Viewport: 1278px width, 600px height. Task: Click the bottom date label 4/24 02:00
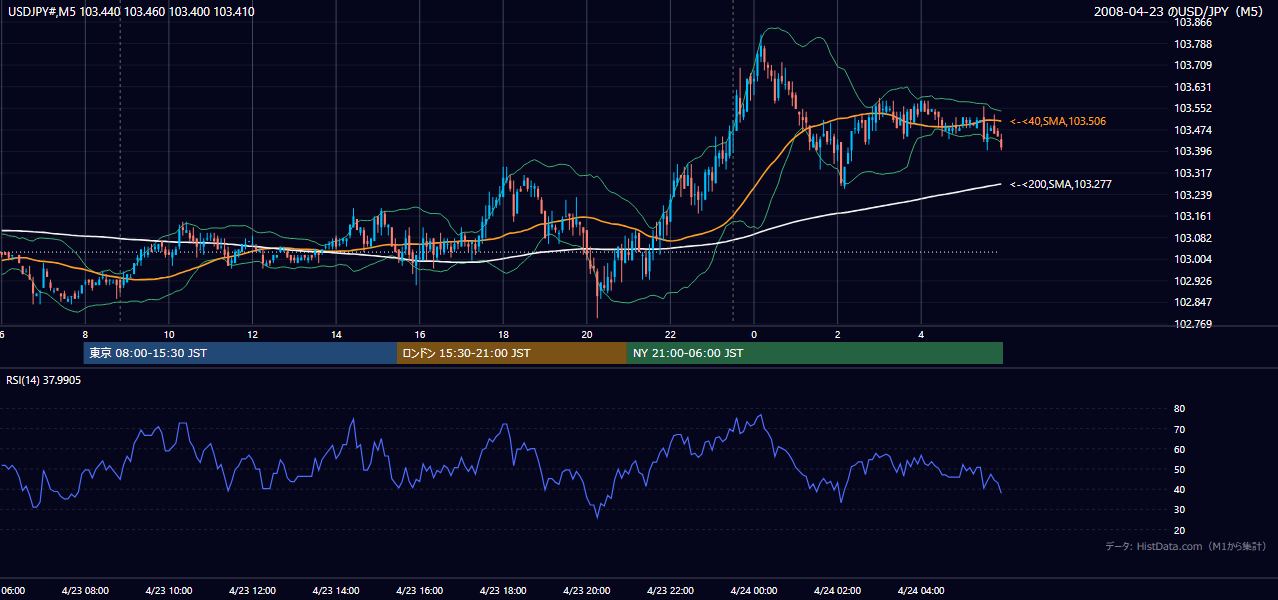point(837,591)
